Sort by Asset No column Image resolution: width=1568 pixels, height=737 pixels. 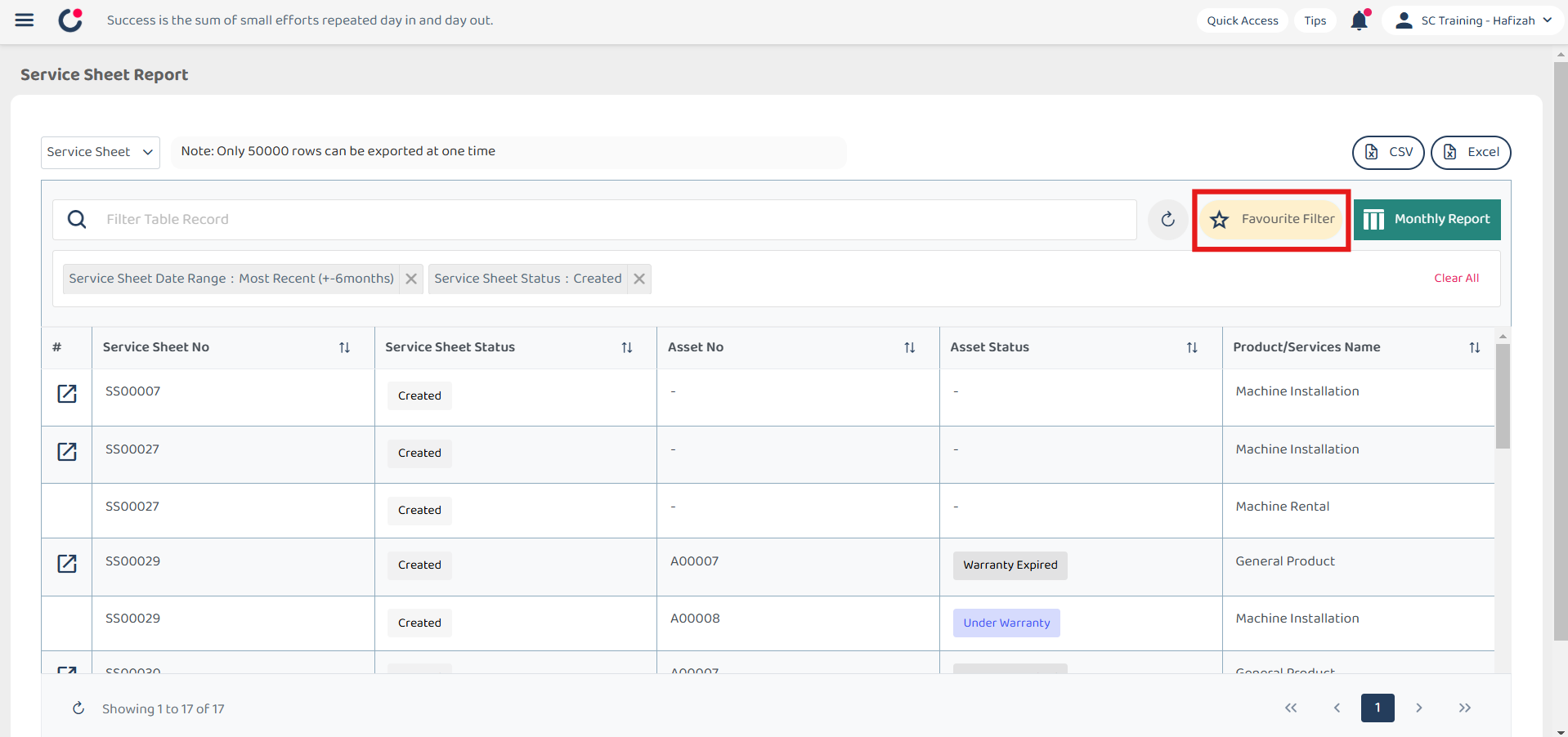click(910, 347)
